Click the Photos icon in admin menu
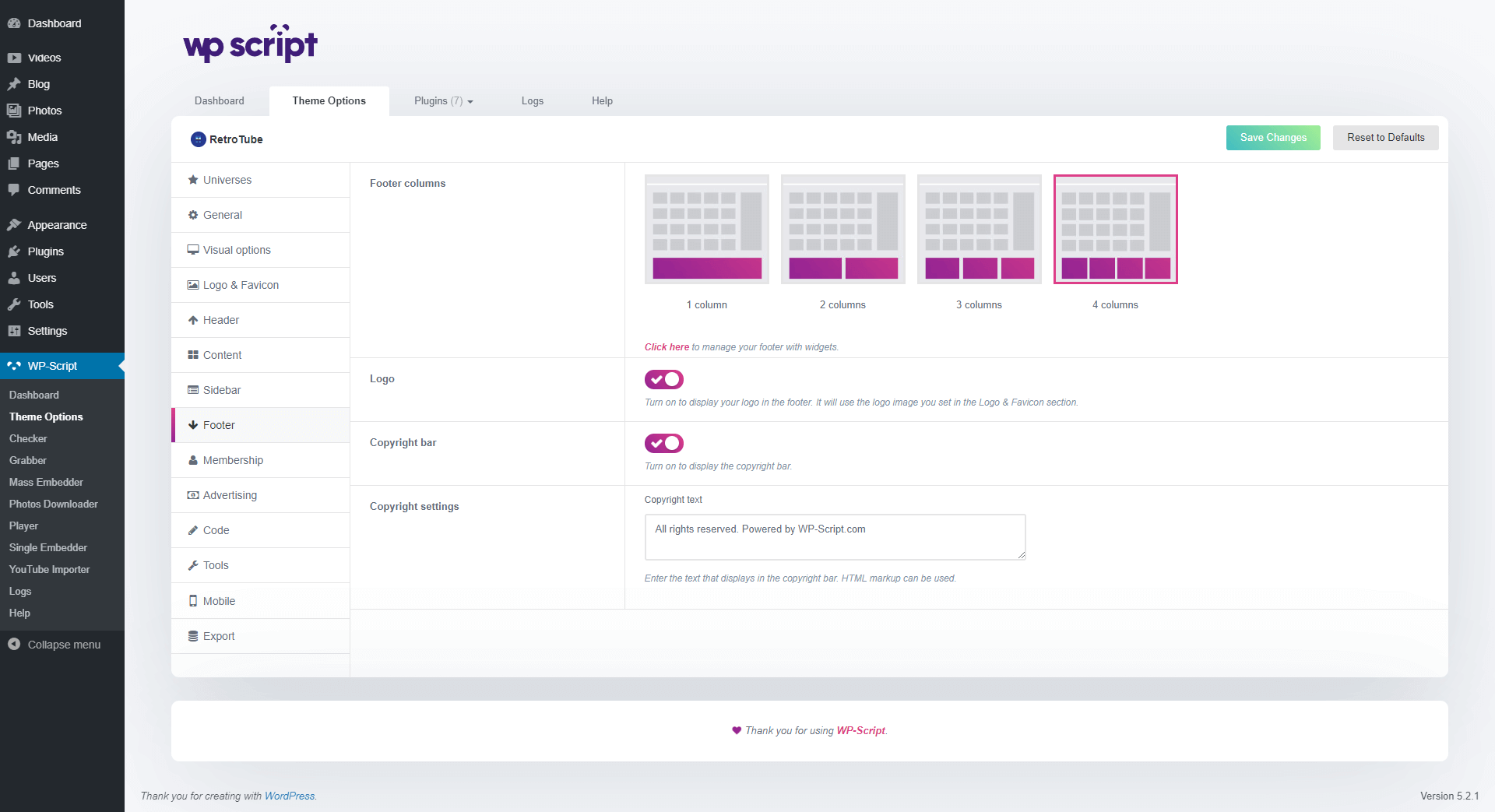The width and height of the screenshot is (1495, 812). [x=14, y=111]
